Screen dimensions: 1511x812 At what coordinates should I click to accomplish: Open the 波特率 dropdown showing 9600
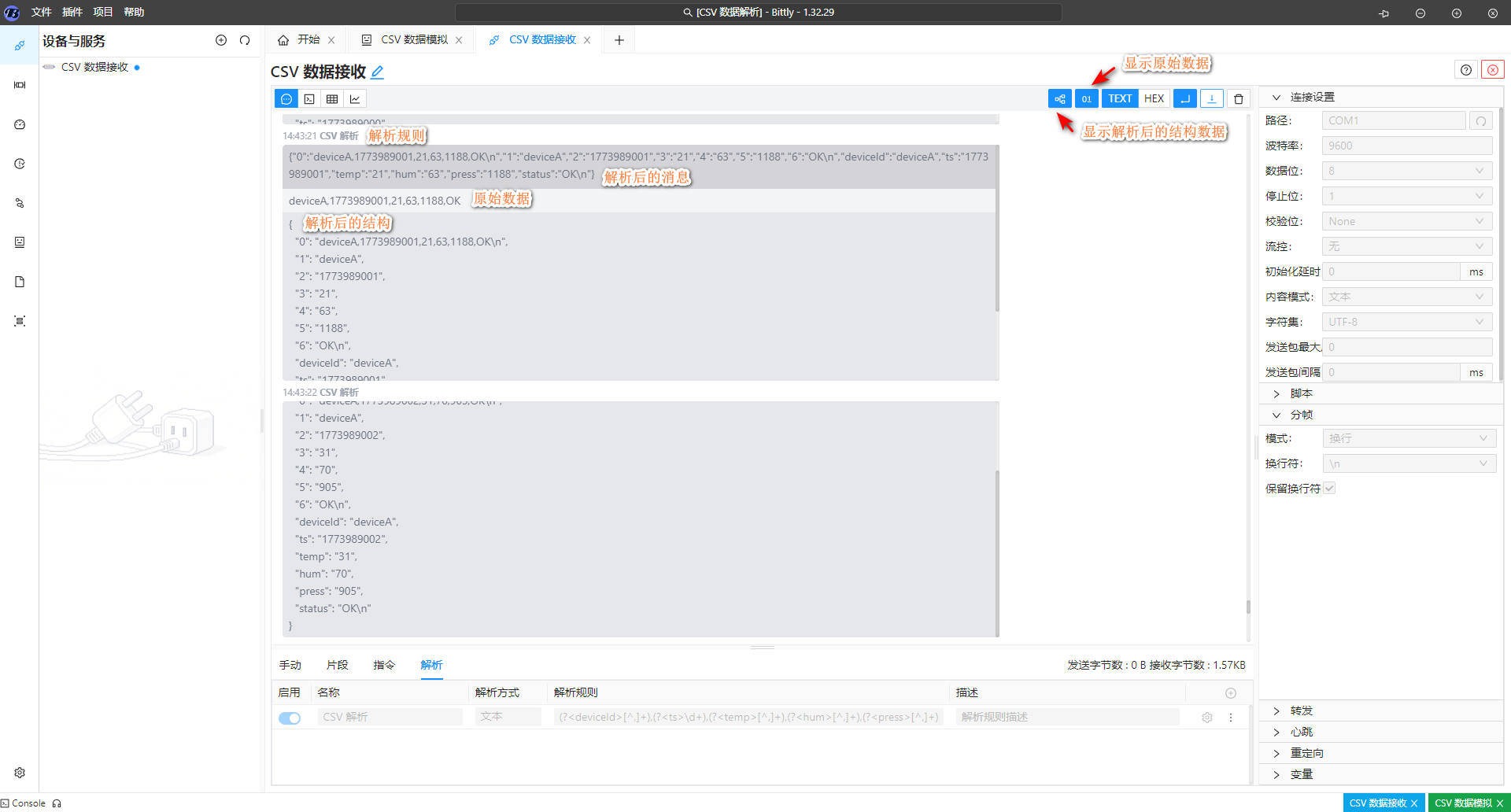pos(1406,146)
